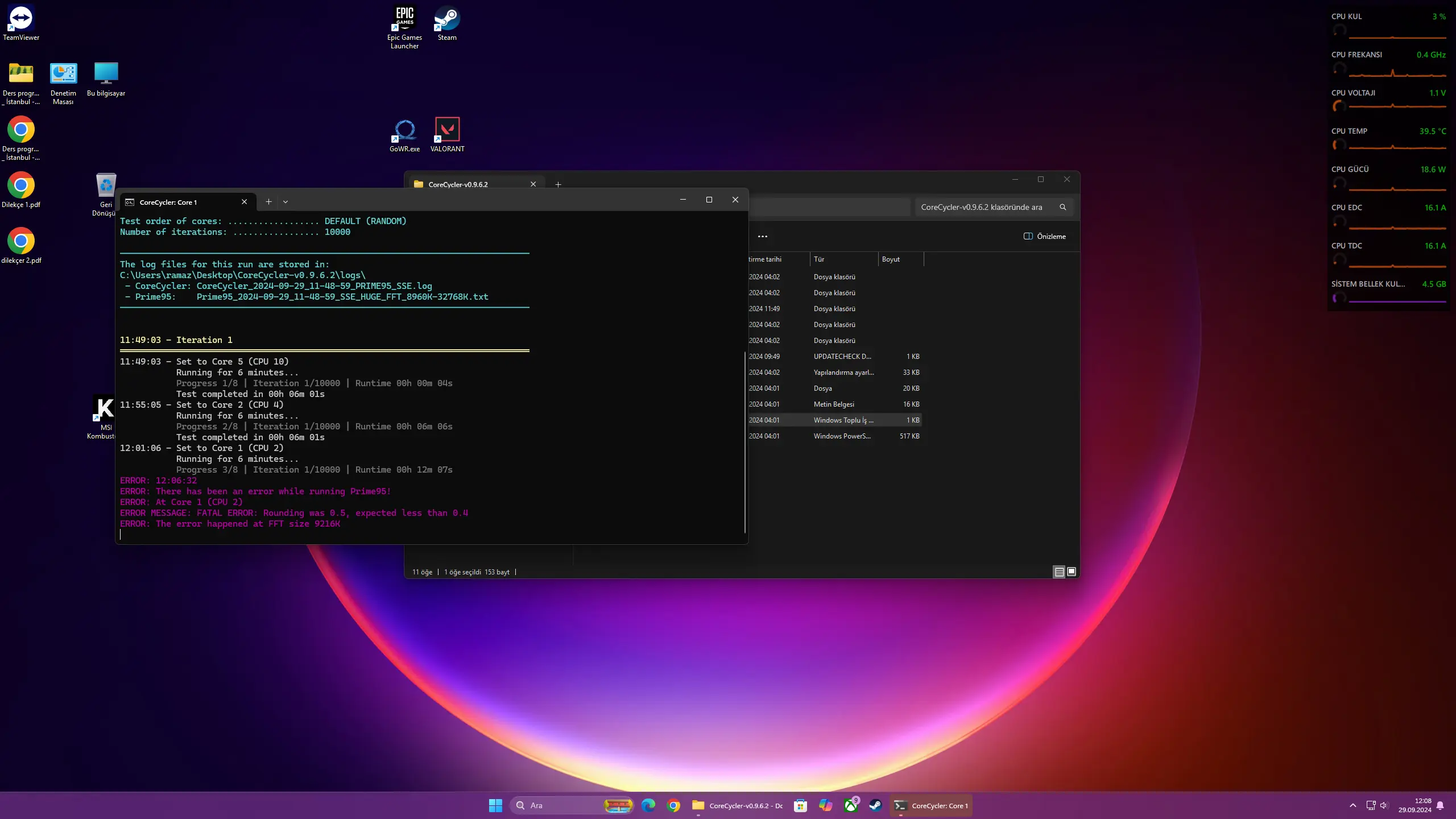Viewport: 1456px width, 819px height.
Task: Select the Yapılandırma ayarl... 33 KB row
Action: 834,373
